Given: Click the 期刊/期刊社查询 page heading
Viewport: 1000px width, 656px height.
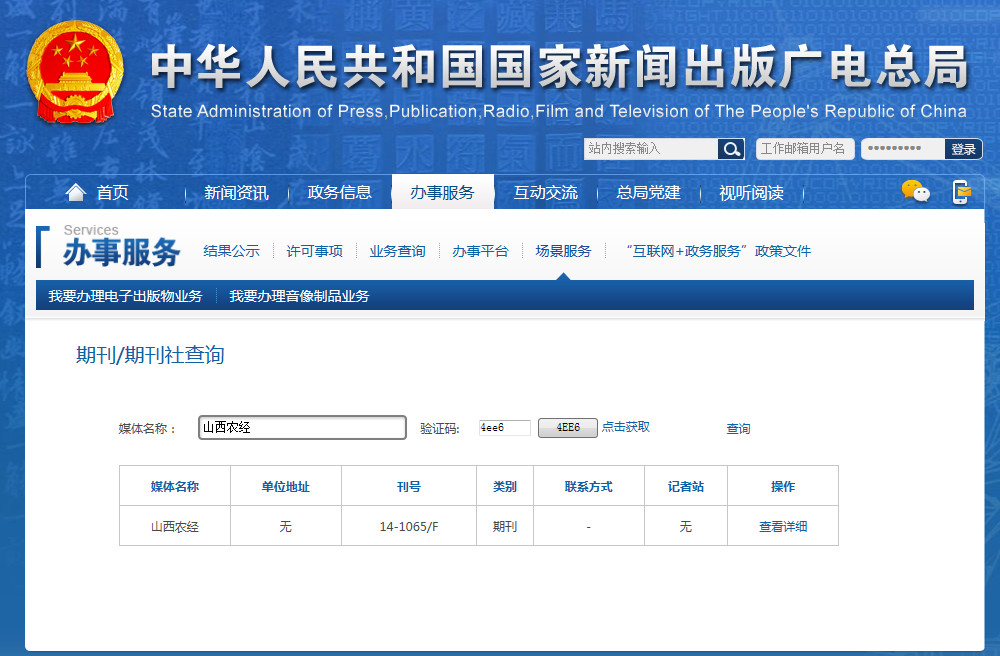Looking at the screenshot, I should tap(151, 355).
